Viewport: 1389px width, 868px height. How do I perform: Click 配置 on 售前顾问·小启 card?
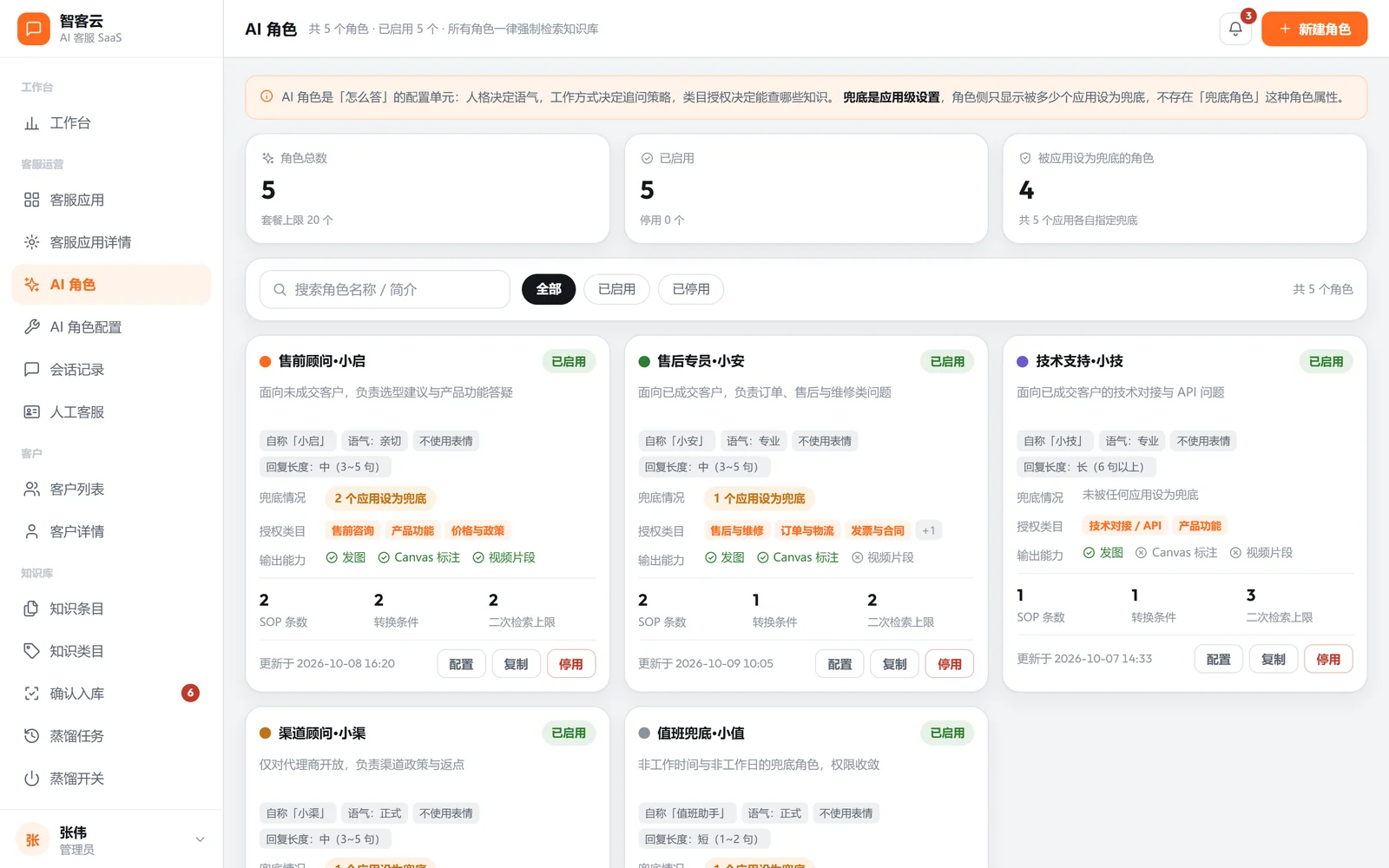pos(461,664)
